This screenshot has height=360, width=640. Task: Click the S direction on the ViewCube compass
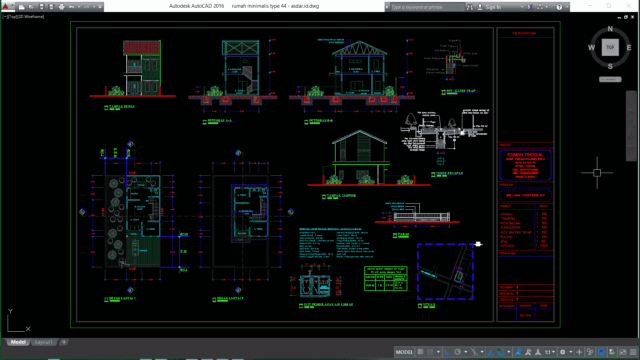pos(610,66)
